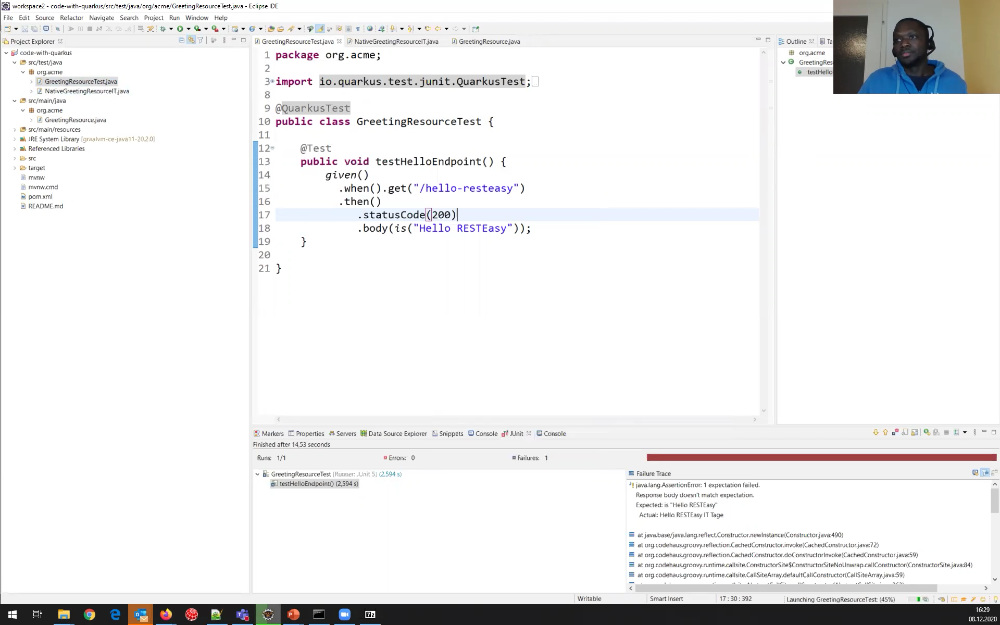Open the Refactor menu
This screenshot has width=1000, height=625.
[x=71, y=18]
